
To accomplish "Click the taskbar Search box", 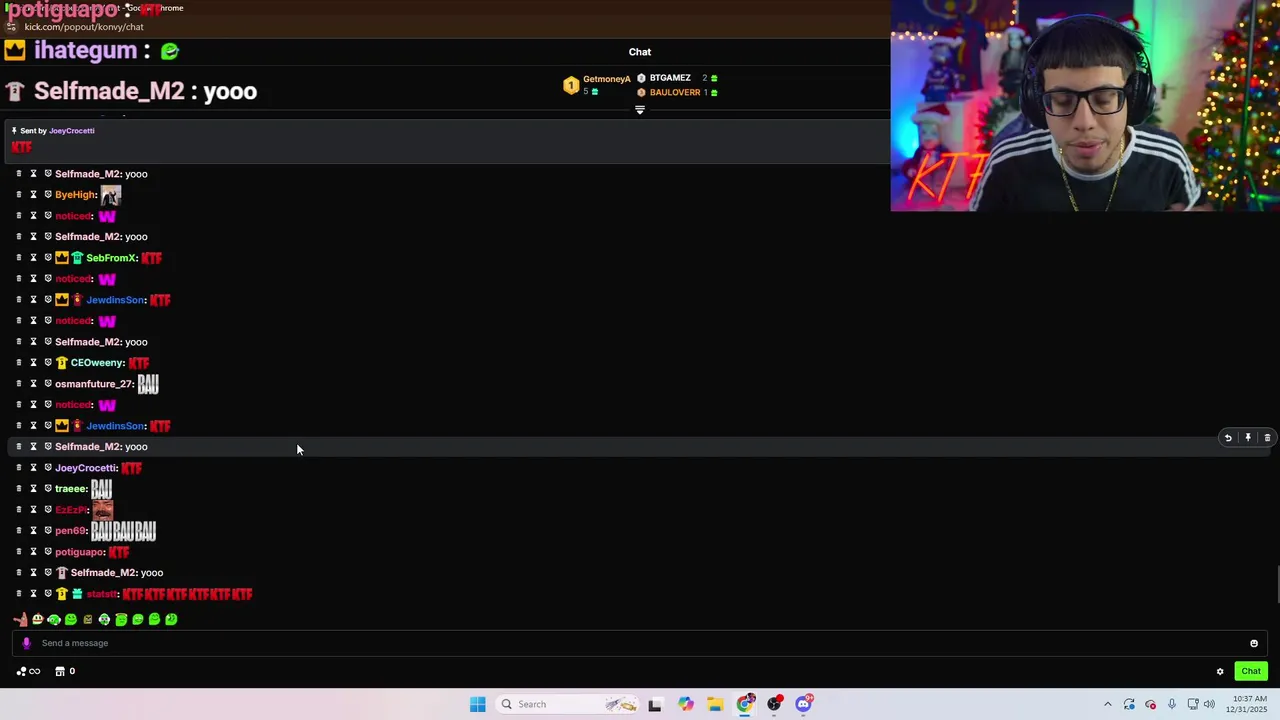I will pos(567,704).
